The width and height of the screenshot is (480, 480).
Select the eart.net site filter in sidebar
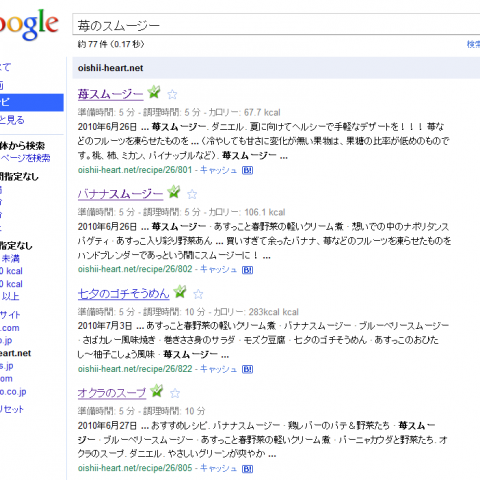pos(15,353)
